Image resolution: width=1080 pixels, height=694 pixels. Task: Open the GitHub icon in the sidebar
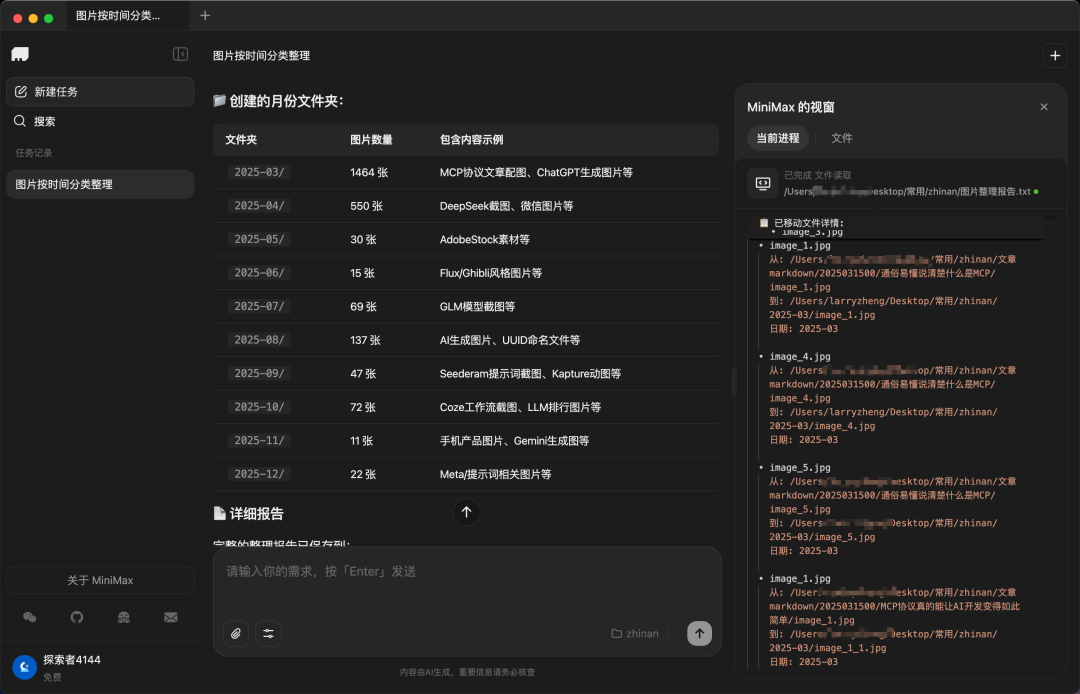tap(76, 617)
